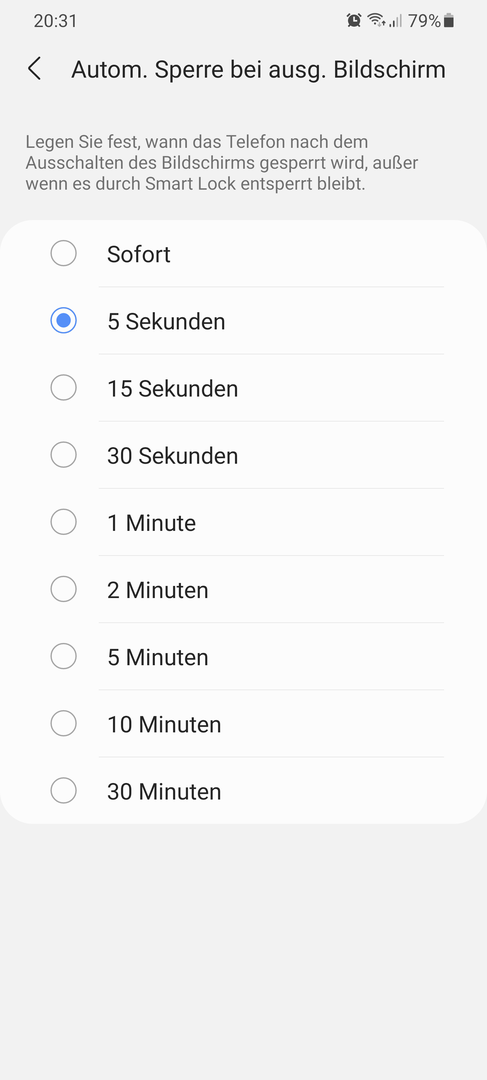Screen dimensions: 487x1080
Task: Select the 15 Sekunden radio button
Action: (63, 388)
